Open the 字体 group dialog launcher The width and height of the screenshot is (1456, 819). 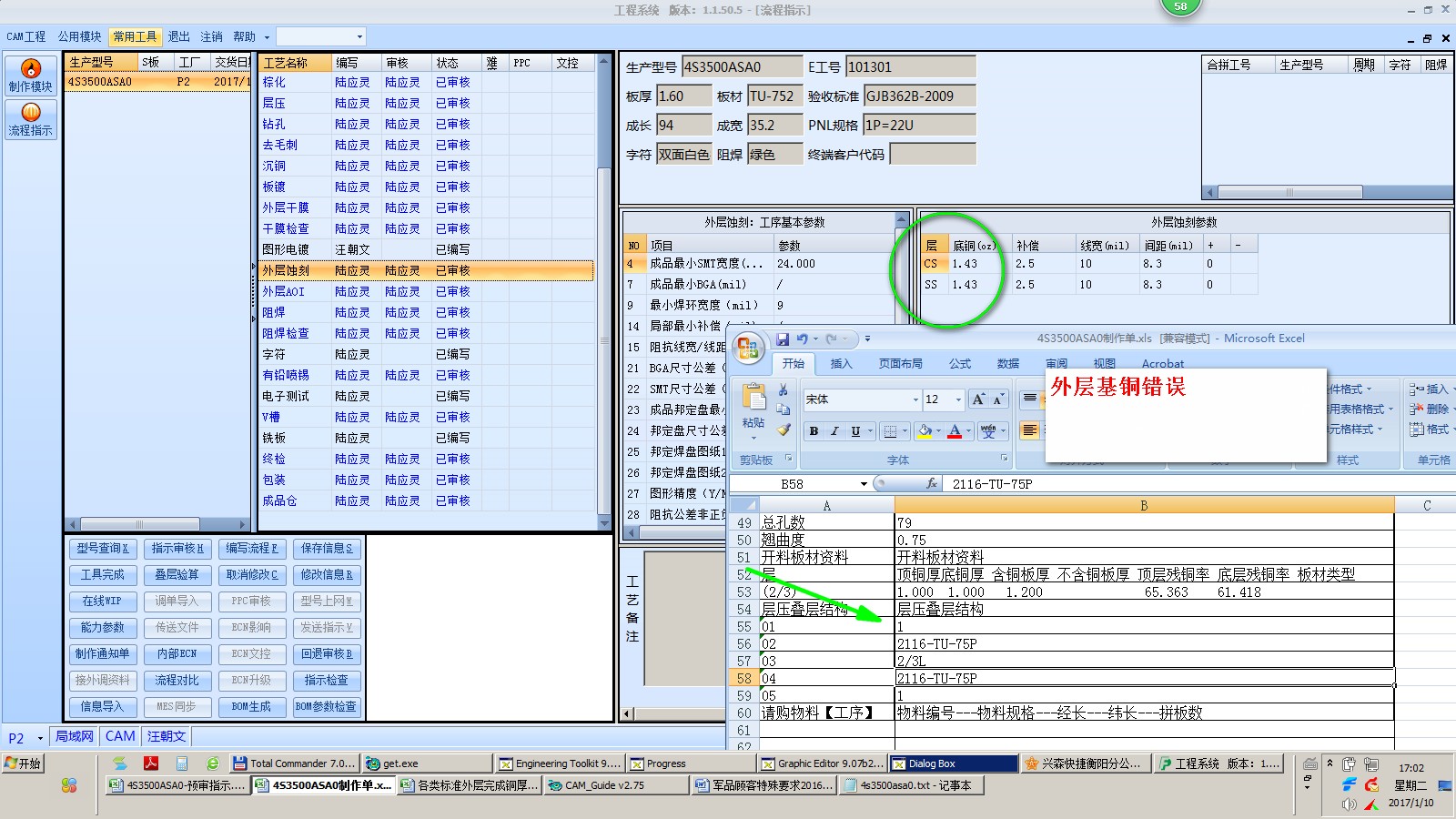click(x=1004, y=458)
